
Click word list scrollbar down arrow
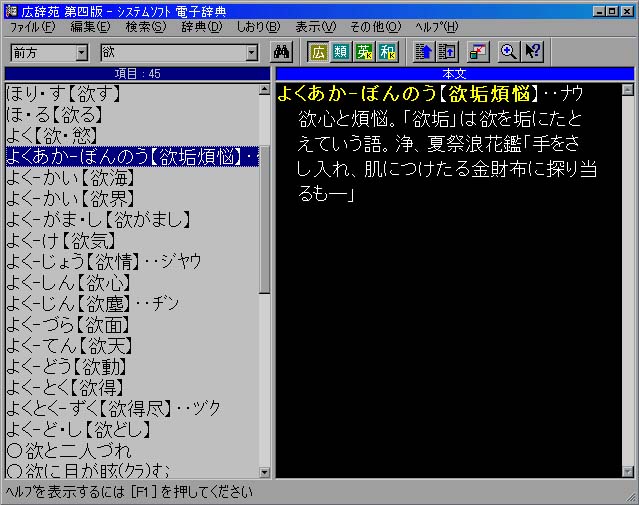265,472
